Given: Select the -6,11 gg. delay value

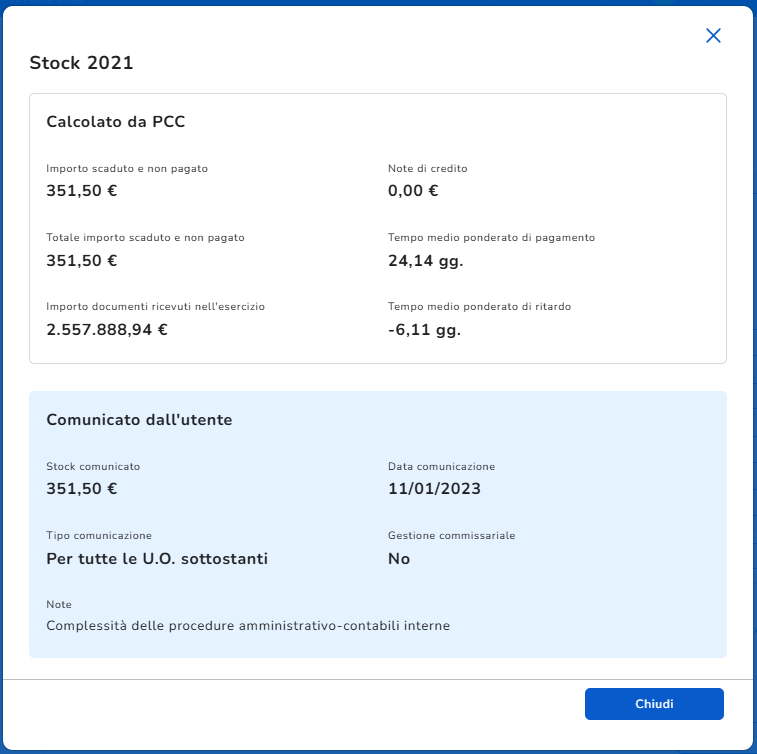Looking at the screenshot, I should point(424,329).
